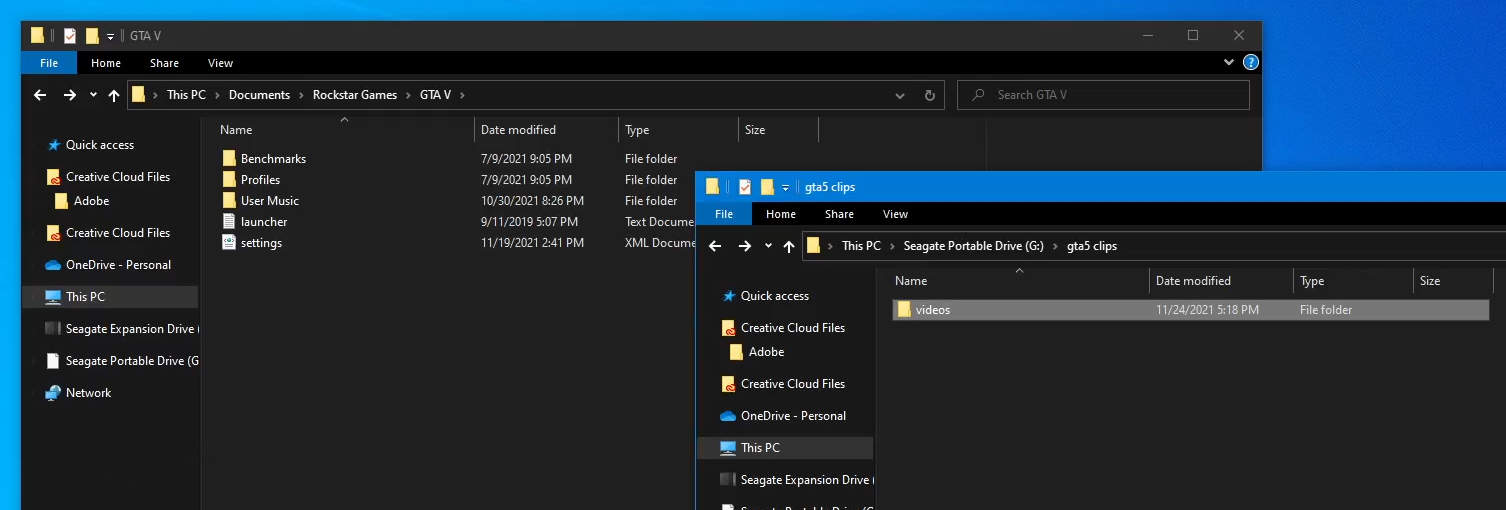The height and width of the screenshot is (510, 1506).
Task: Open View tab in GTA V window
Action: (220, 63)
